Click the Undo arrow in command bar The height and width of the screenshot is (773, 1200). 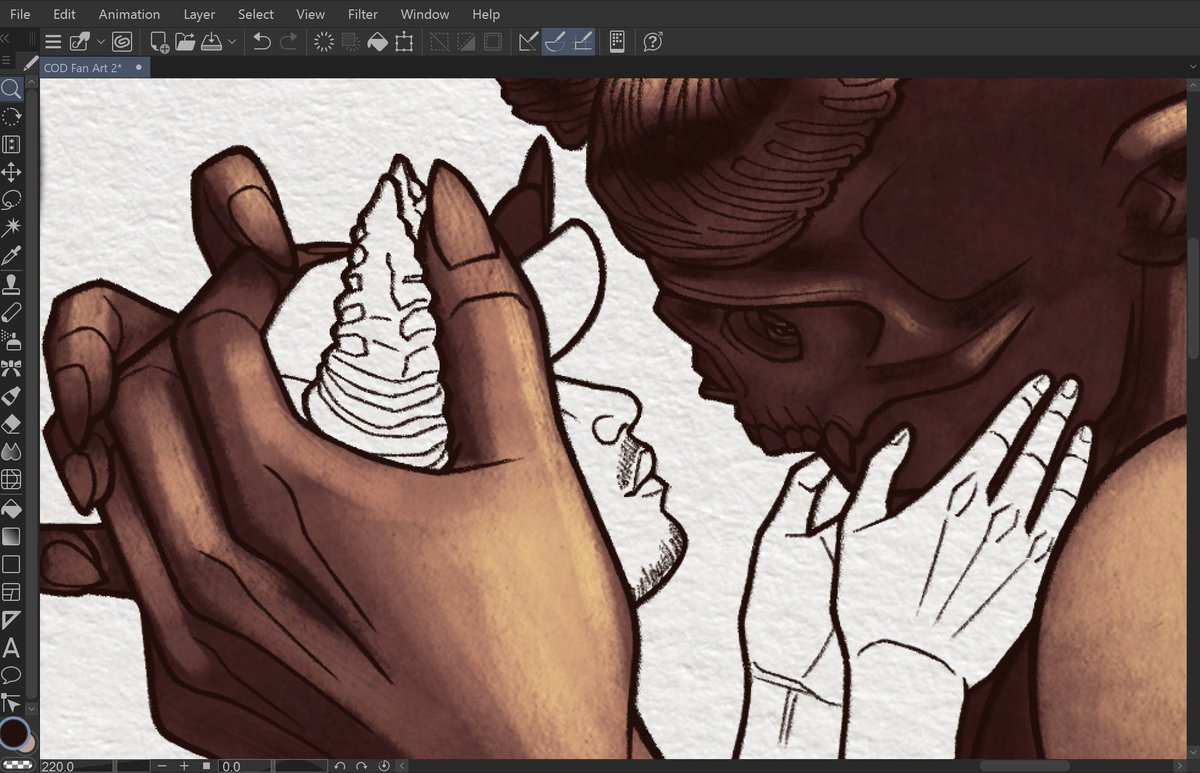pyautogui.click(x=262, y=42)
